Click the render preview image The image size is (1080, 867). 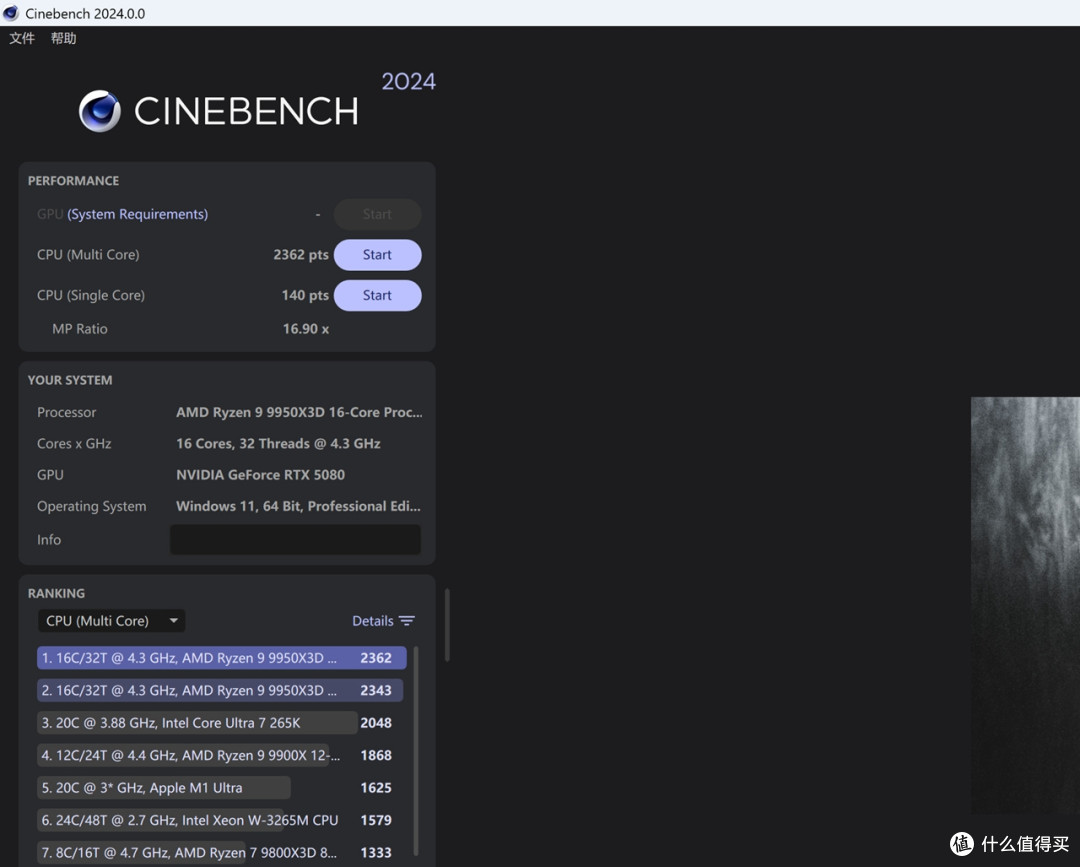coord(1025,605)
